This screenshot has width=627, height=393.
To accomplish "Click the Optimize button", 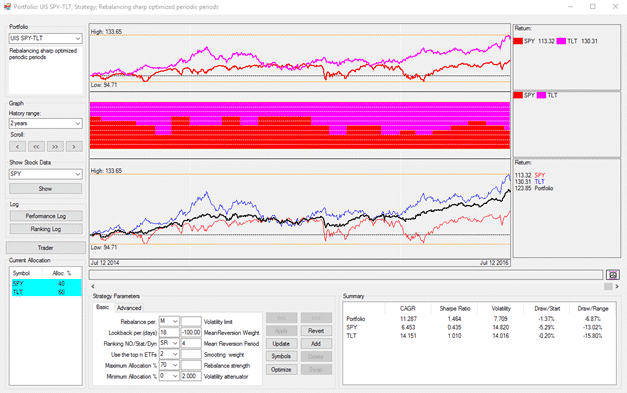I will [281, 369].
